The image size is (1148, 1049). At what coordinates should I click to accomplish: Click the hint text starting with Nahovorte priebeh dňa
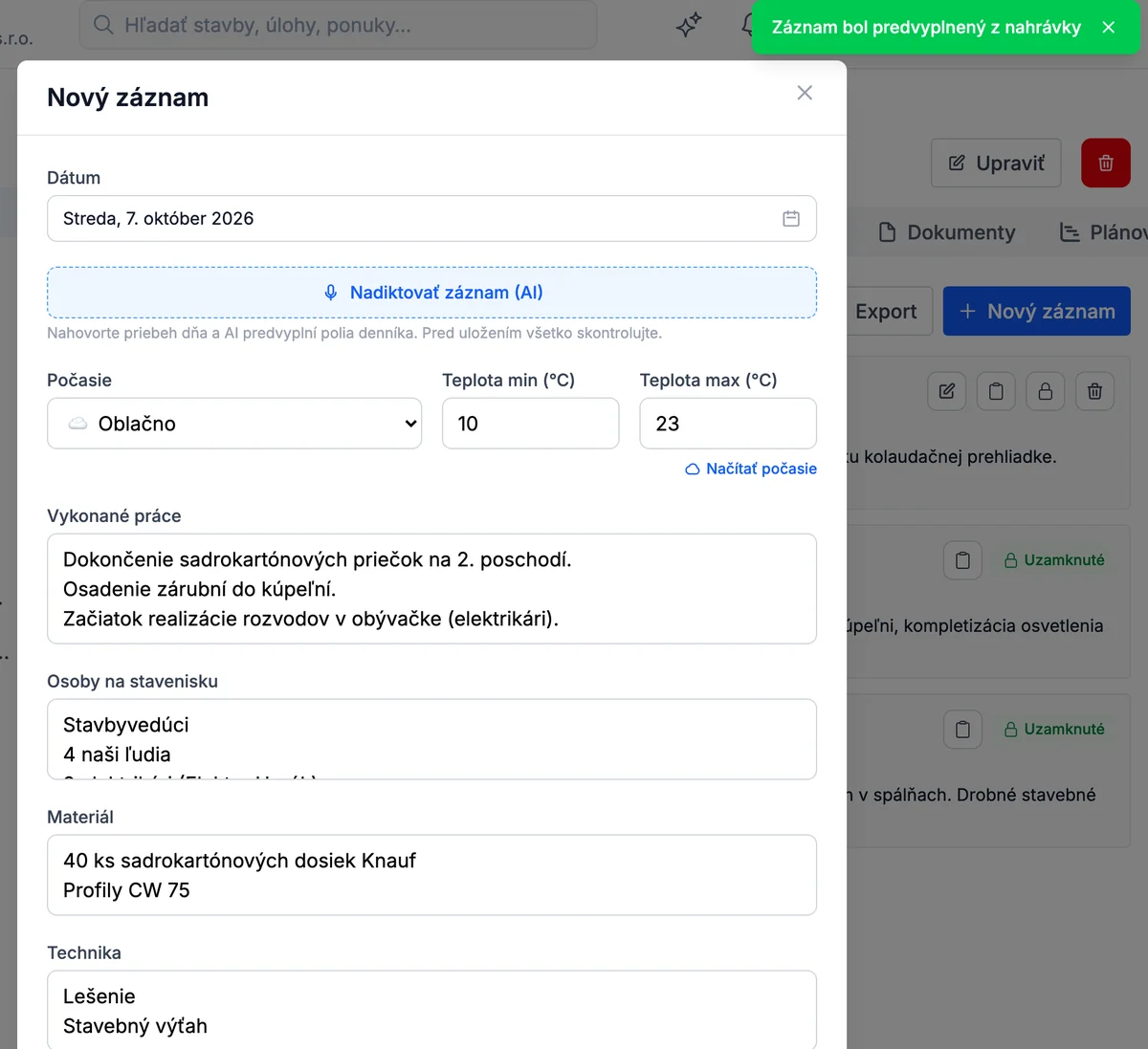355,333
